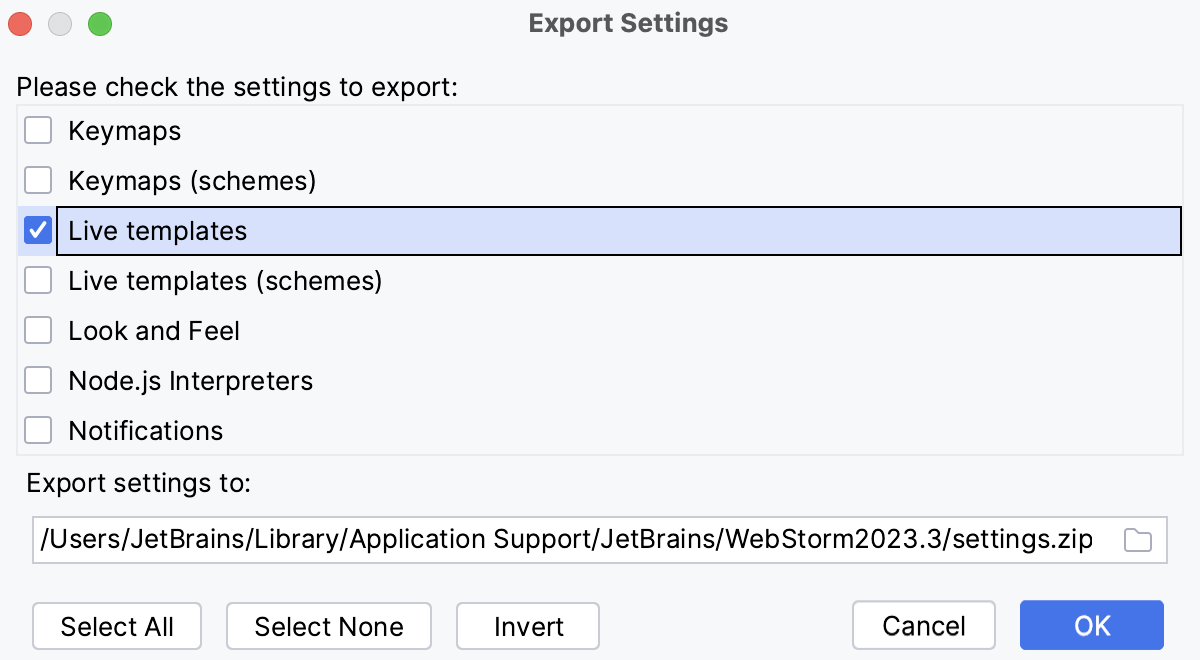Click the Node.js Interpreters row

190,380
